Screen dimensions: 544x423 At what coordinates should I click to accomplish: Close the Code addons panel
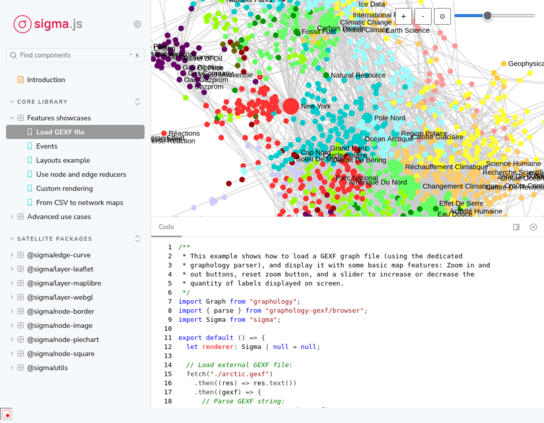click(533, 227)
